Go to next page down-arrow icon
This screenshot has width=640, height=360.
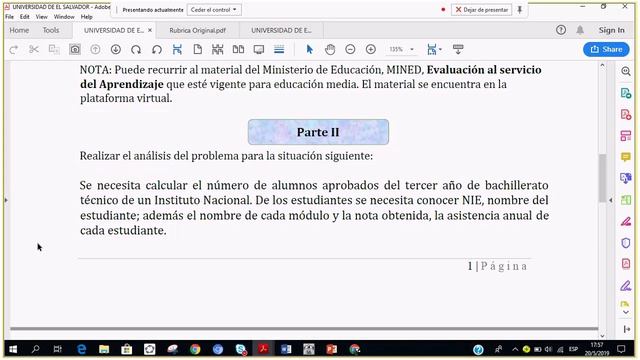point(116,50)
